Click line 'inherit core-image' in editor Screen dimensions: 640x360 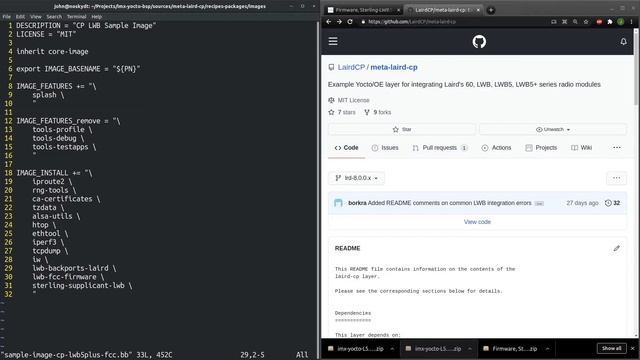coord(52,51)
